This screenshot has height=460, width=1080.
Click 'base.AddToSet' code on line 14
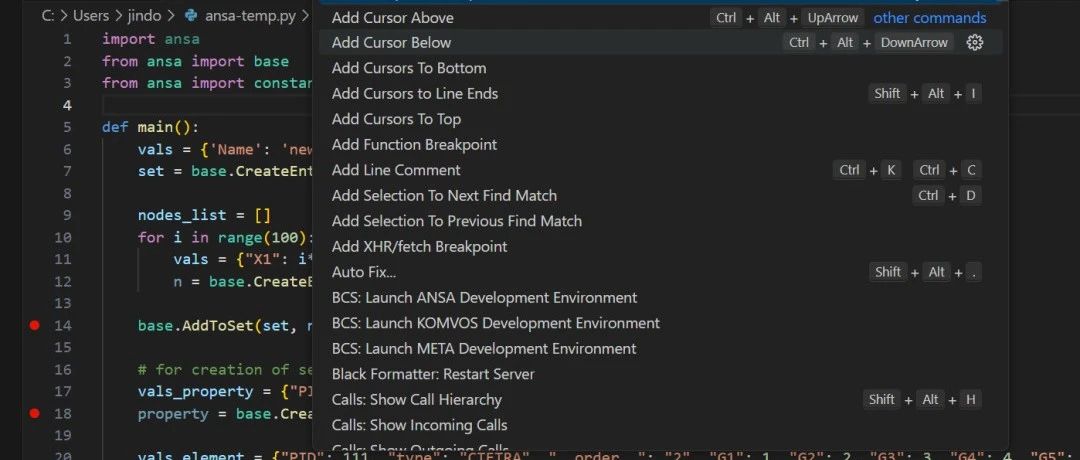pyautogui.click(x=225, y=326)
